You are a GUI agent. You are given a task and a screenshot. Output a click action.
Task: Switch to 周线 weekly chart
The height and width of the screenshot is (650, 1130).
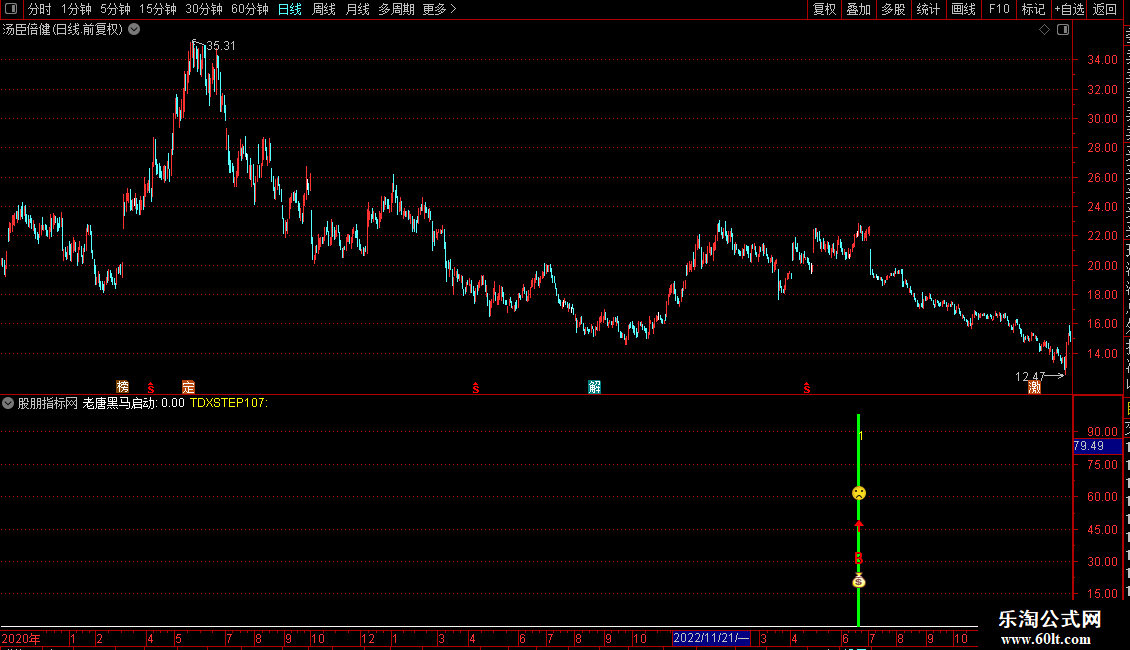tap(324, 9)
